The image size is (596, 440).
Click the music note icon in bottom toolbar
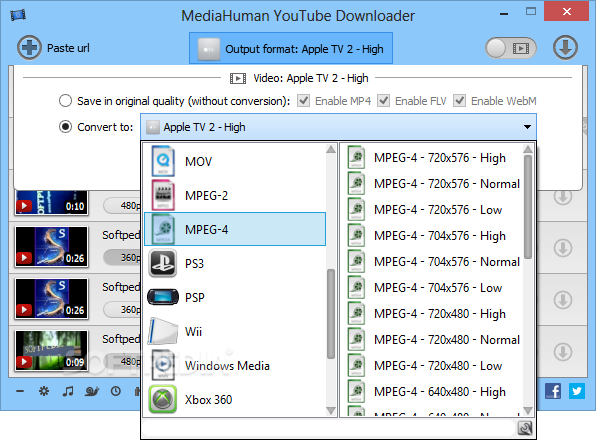(x=68, y=391)
